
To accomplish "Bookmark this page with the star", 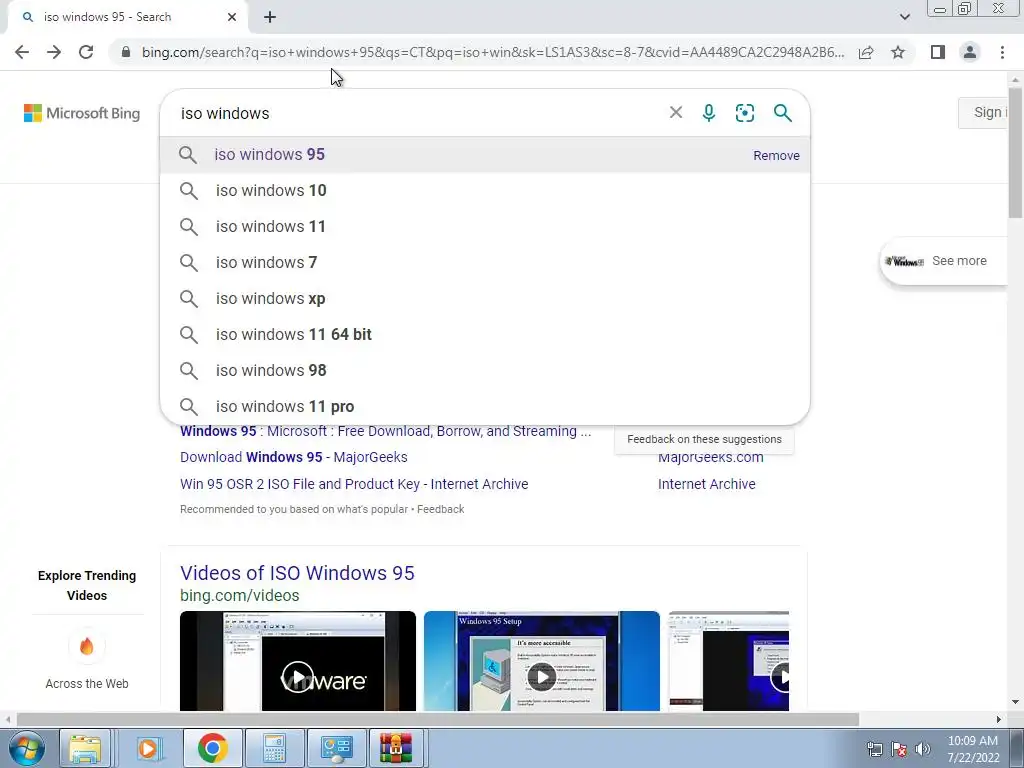I will [898, 52].
